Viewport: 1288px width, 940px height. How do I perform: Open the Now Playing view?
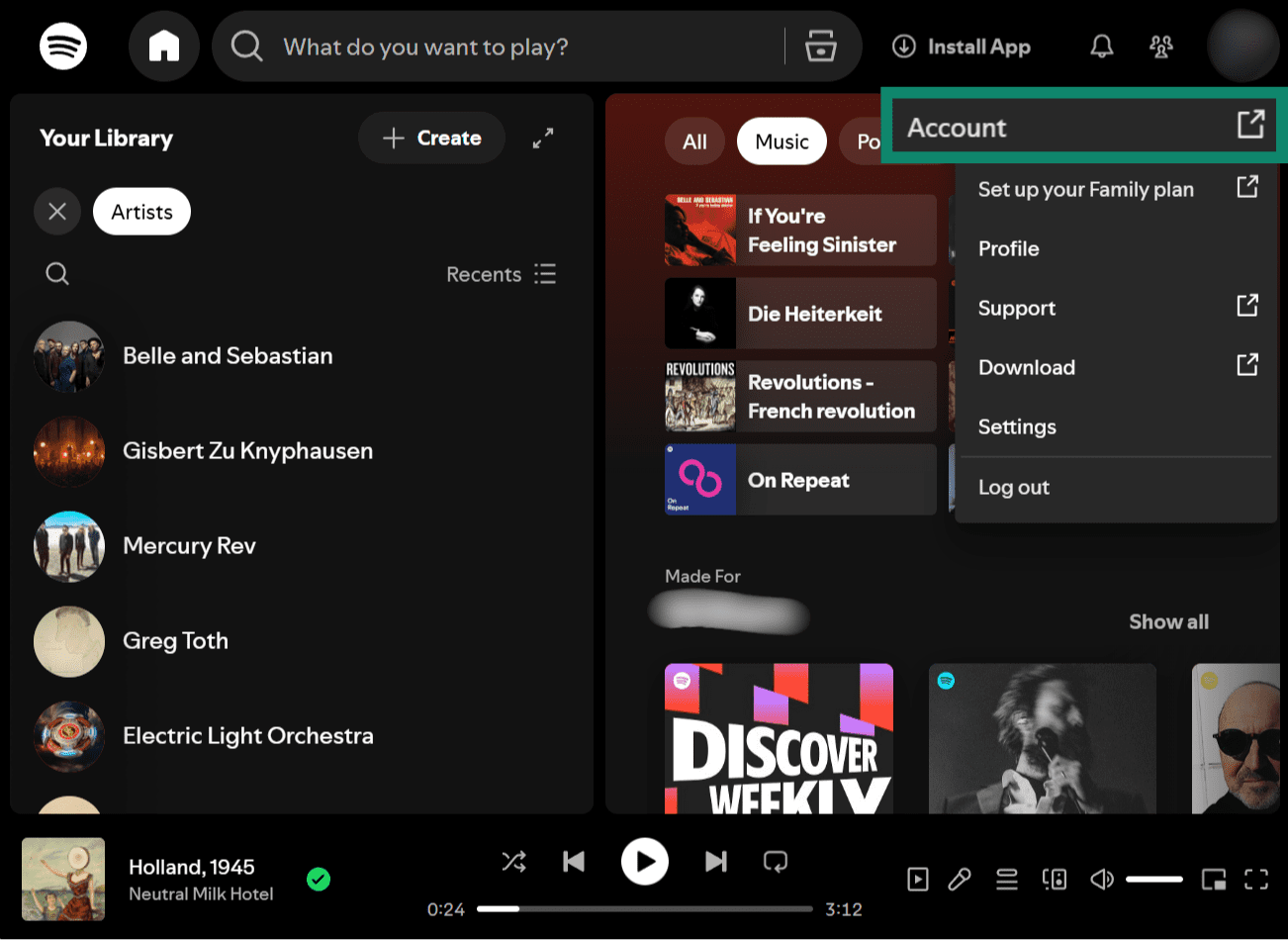918,879
